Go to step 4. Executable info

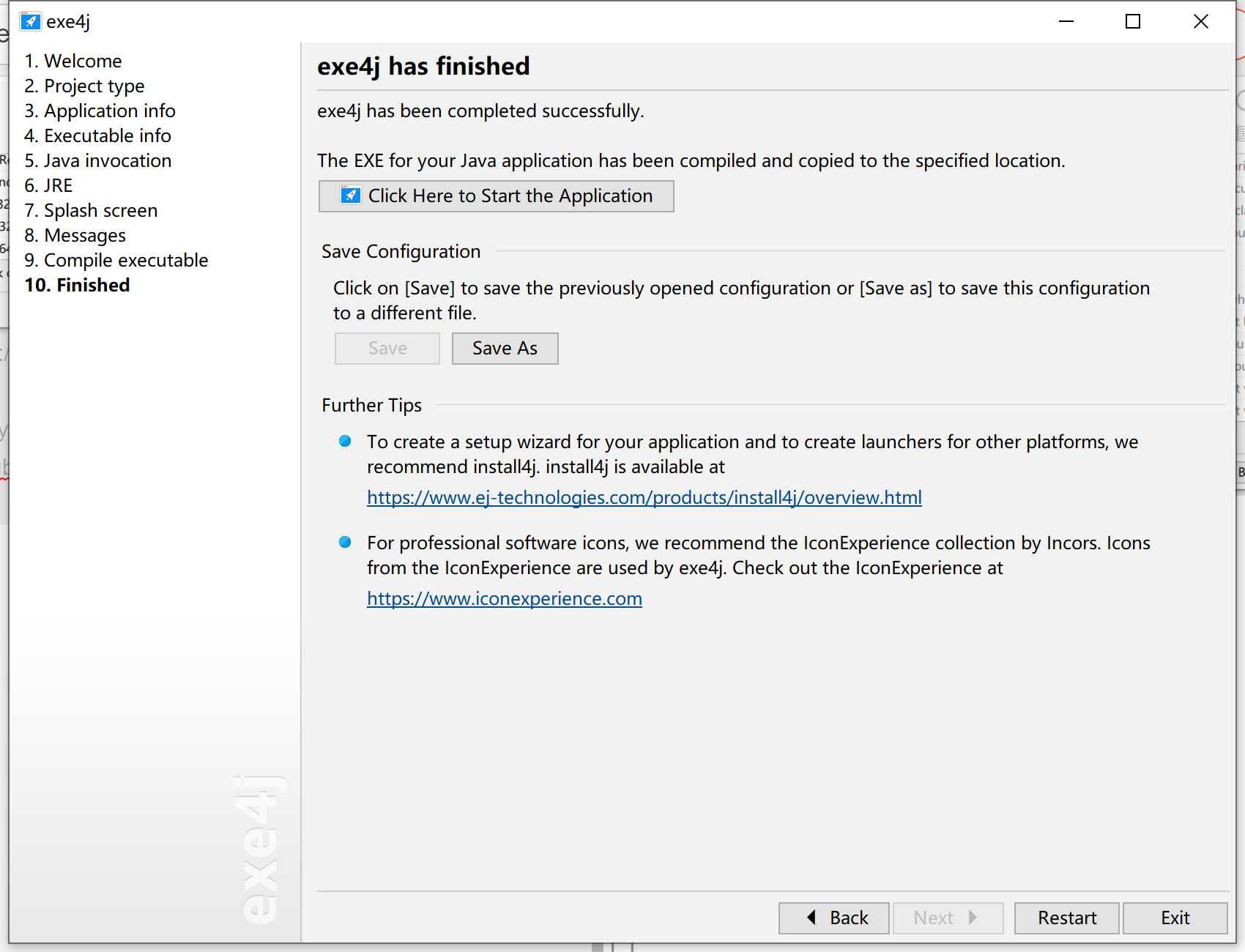[97, 135]
